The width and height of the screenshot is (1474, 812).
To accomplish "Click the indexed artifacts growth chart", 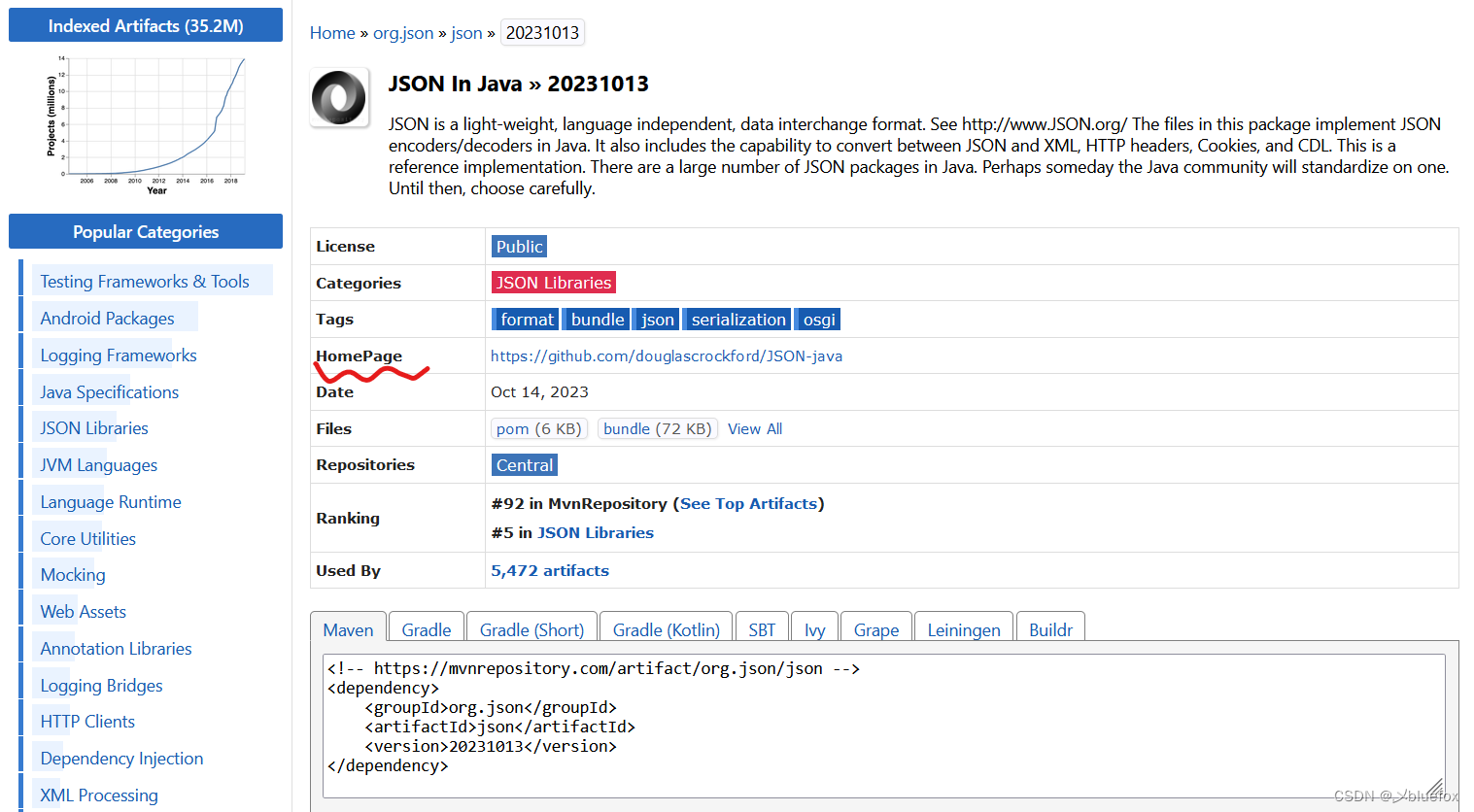I will coord(145,124).
